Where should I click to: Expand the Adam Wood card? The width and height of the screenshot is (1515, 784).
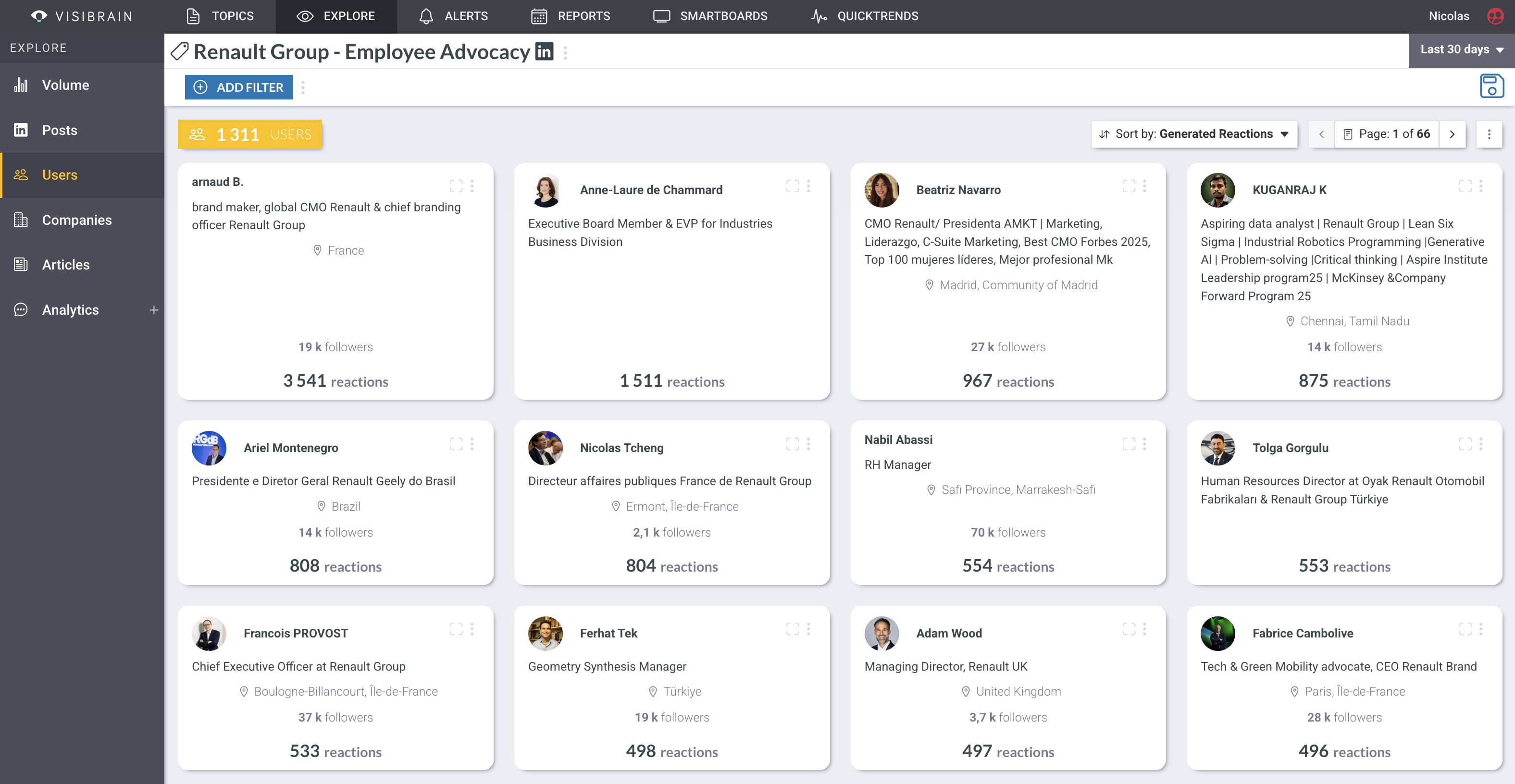point(1129,629)
